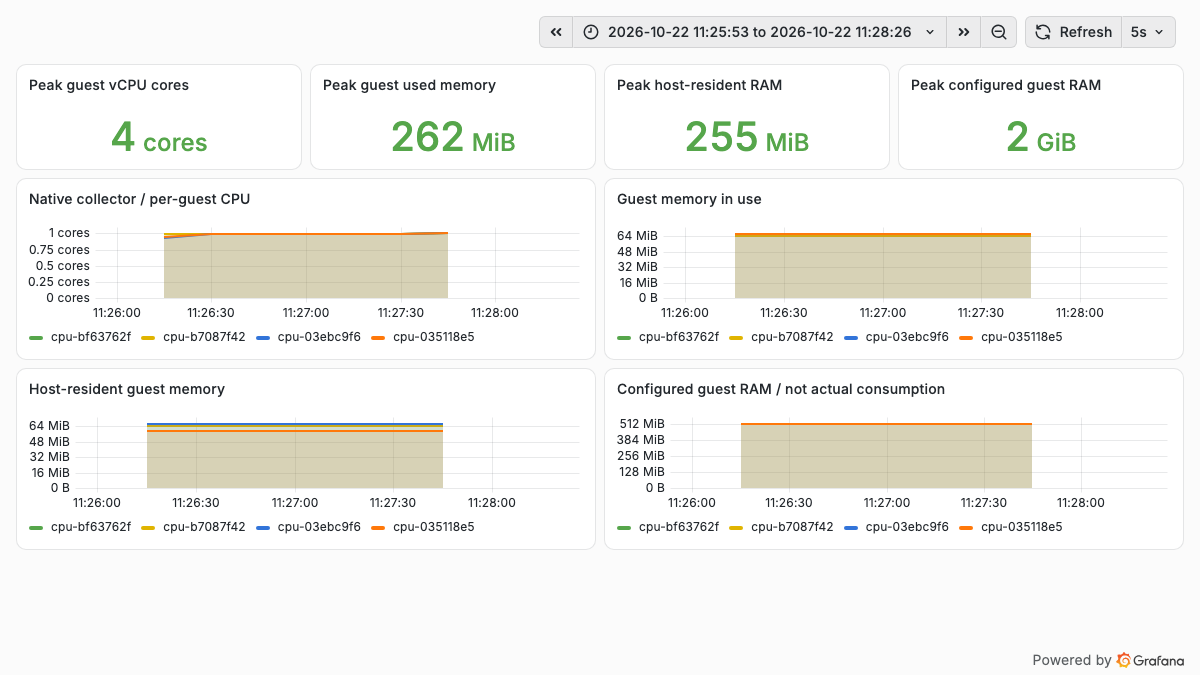Click orange swatch of cpu-035118e5 in Host-resident legend
Screen dimensions: 1200x675
tap(379, 527)
